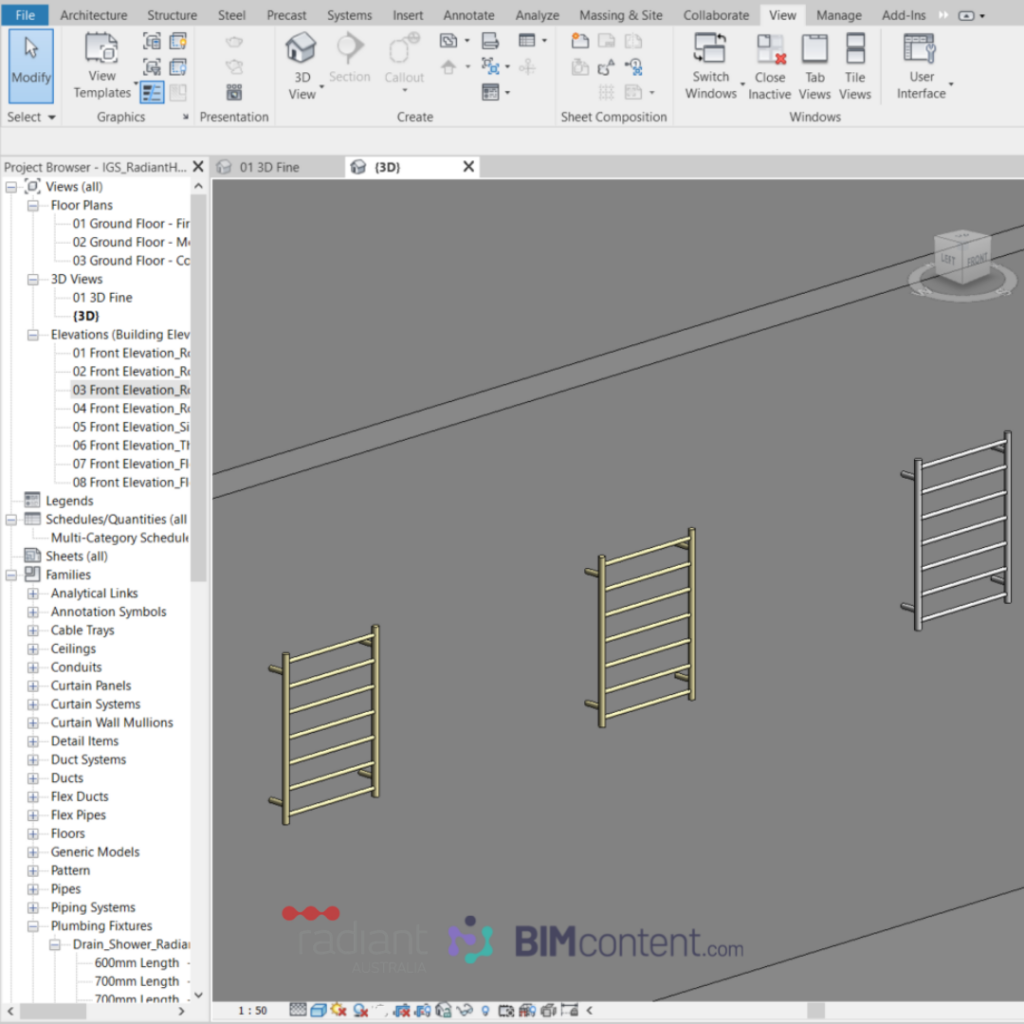Switch to the Manage ribbon tab
The image size is (1024, 1024).
pyautogui.click(x=838, y=15)
